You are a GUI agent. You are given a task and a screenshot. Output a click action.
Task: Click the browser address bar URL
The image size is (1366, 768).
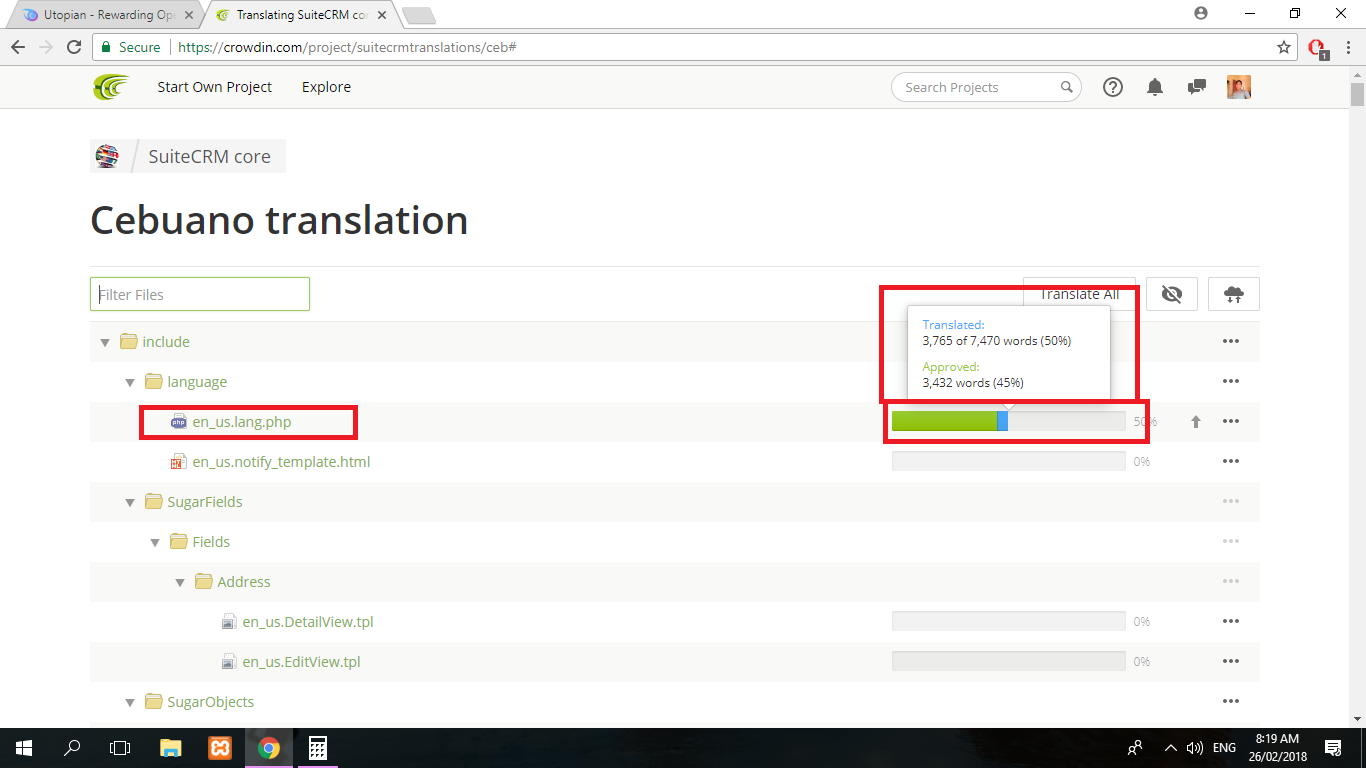click(x=346, y=47)
